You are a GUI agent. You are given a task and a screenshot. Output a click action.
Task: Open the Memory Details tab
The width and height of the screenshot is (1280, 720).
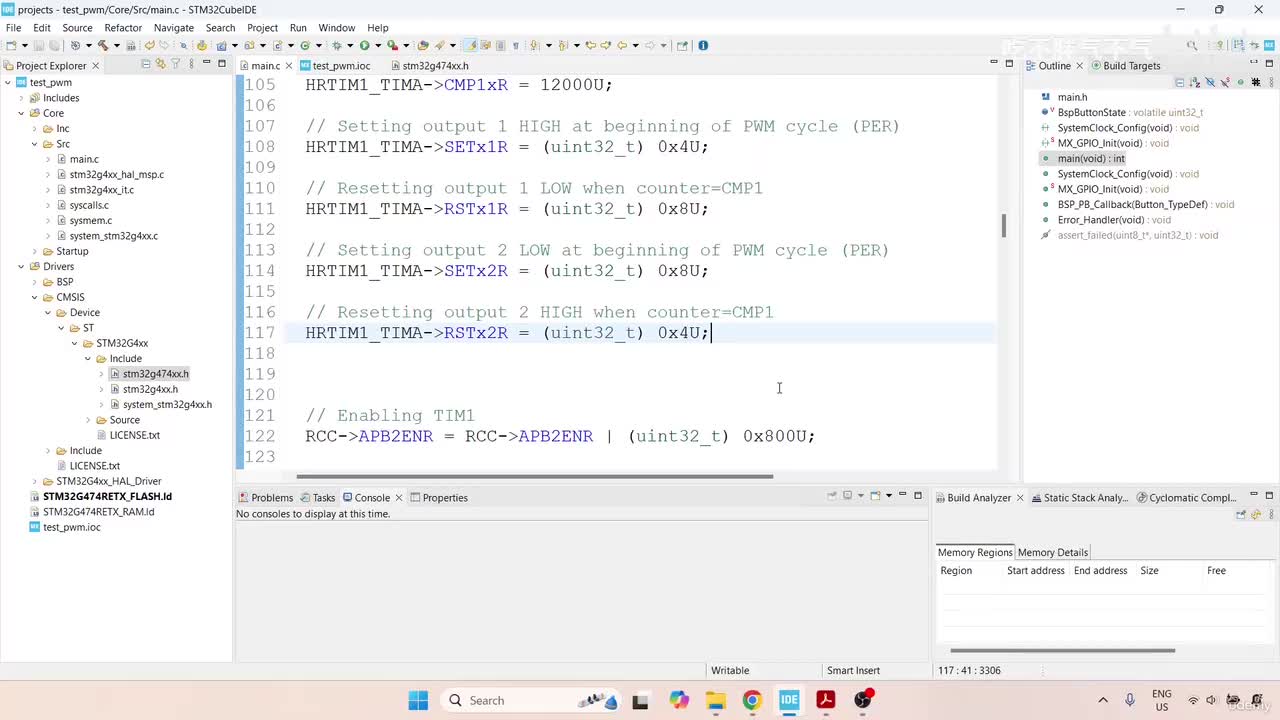[1052, 552]
